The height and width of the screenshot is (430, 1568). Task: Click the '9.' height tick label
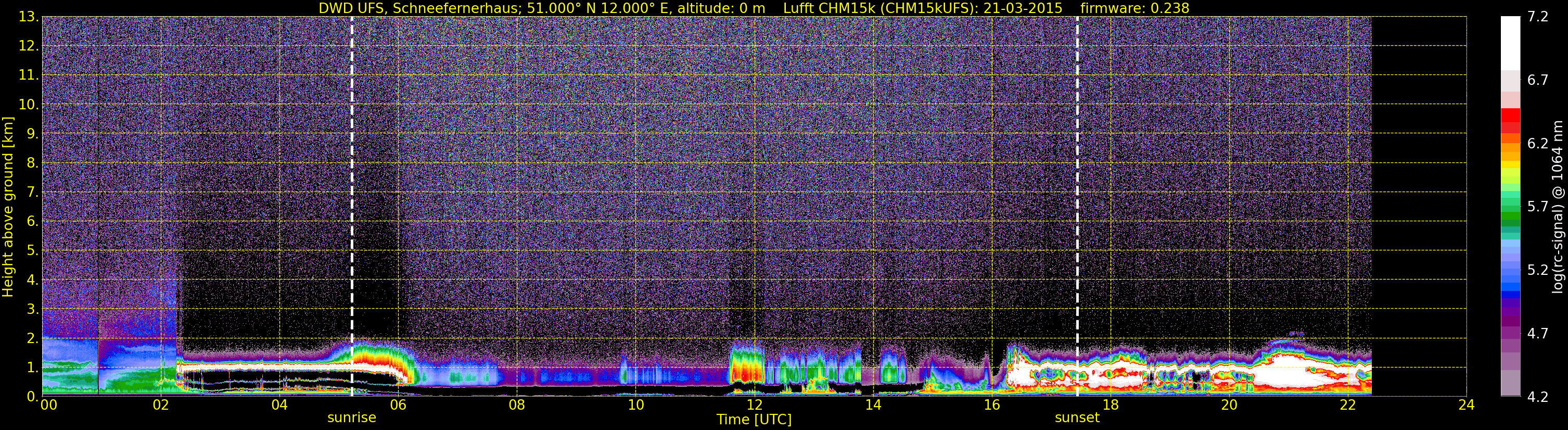pos(32,134)
